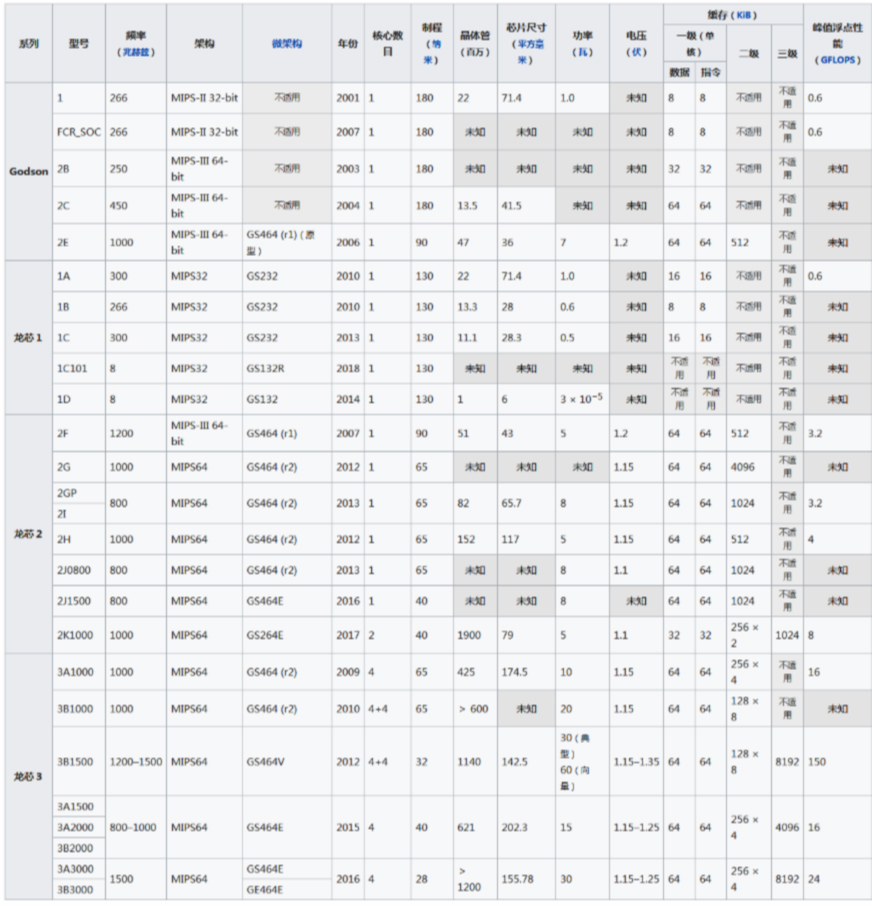Select the 架构 column header
The height and width of the screenshot is (906, 872).
[x=205, y=43]
